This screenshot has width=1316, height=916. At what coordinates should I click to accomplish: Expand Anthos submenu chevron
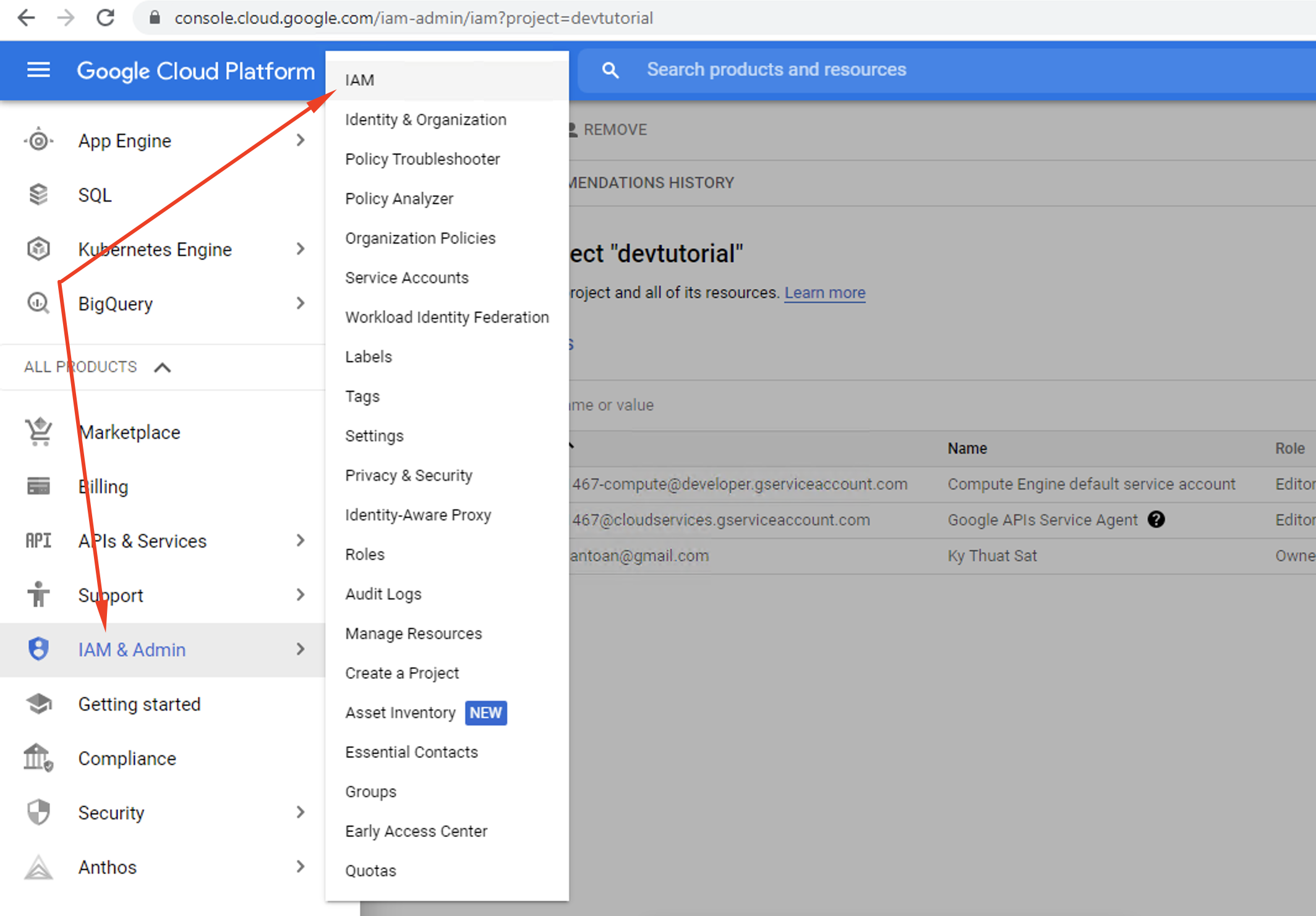(x=301, y=867)
